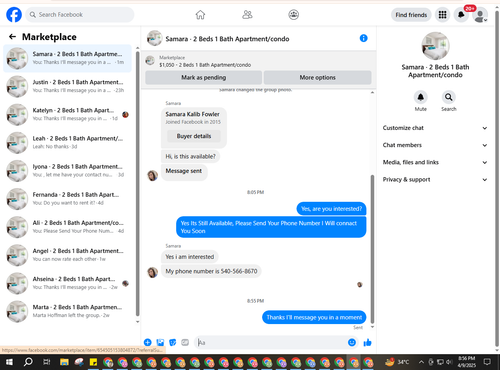Open the Iyona conversation
The image size is (500, 370).
coord(68,171)
